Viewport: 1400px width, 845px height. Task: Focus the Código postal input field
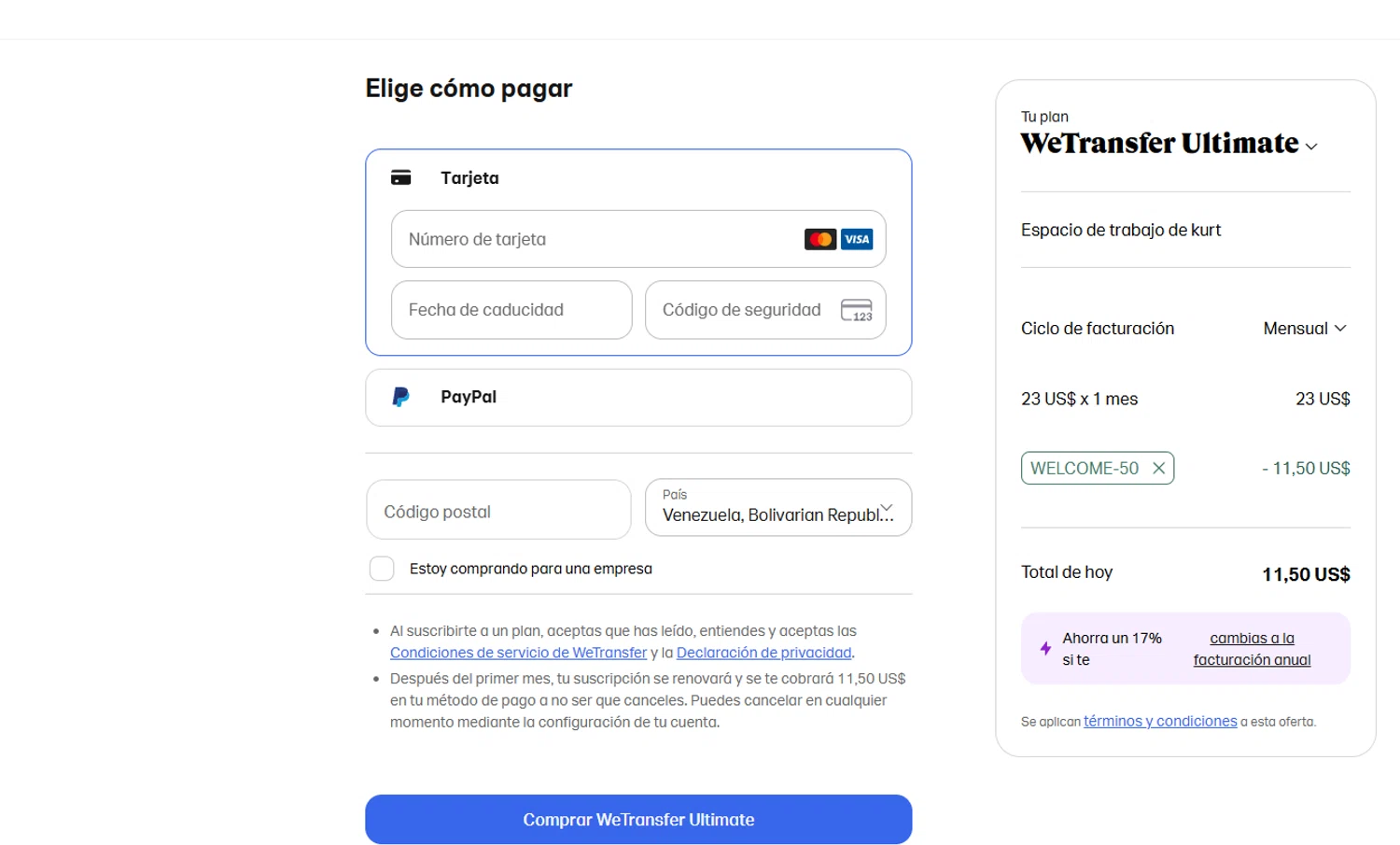tap(499, 510)
